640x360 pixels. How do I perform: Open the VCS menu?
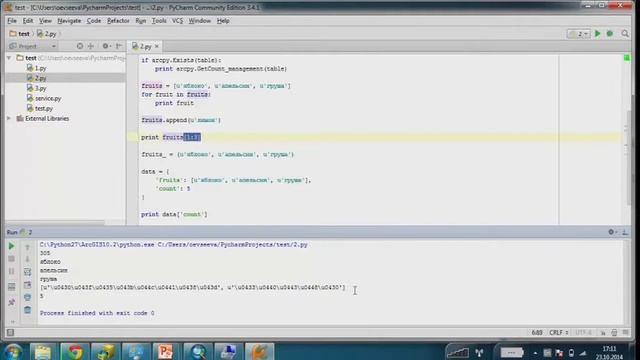[x=177, y=21]
